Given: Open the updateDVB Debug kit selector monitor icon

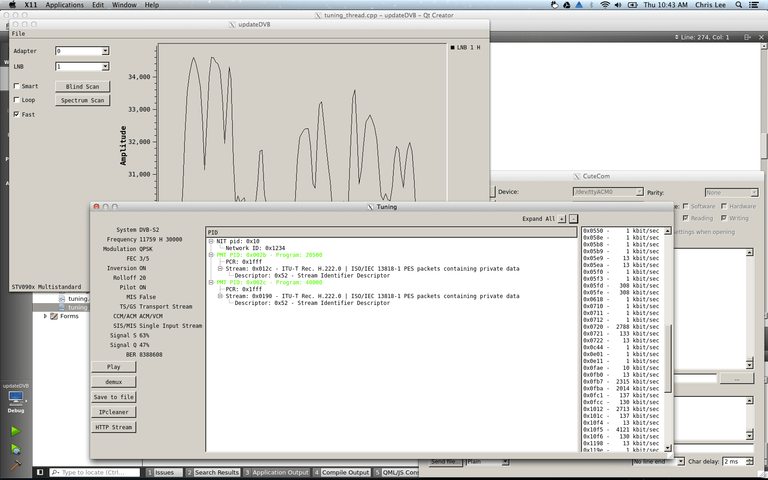Looking at the screenshot, I should 16,398.
